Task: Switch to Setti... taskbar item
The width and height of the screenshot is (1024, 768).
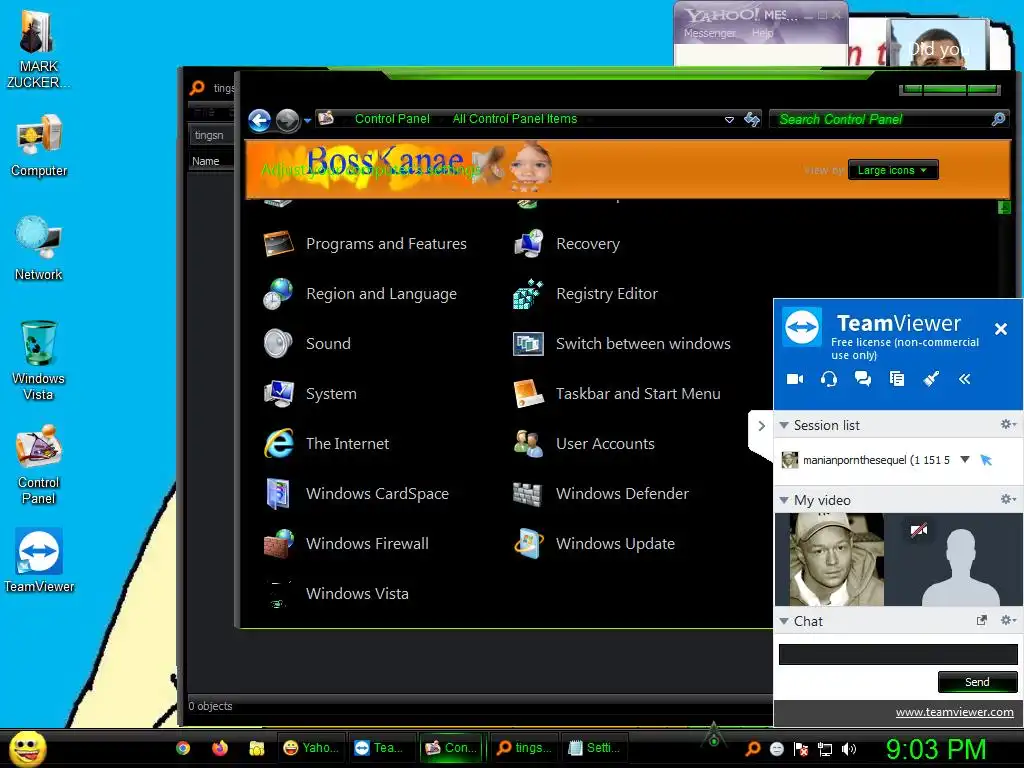Action: (x=594, y=748)
